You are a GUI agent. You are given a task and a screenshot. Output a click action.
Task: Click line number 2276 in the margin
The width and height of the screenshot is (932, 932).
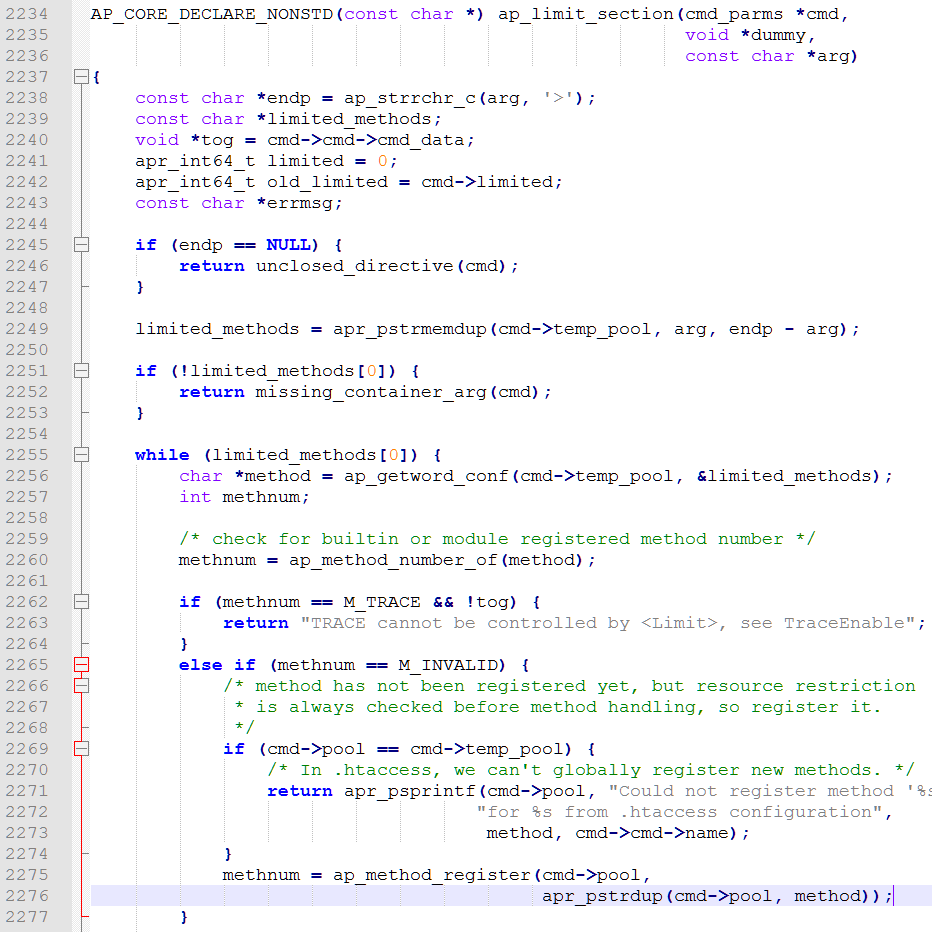[x=26, y=896]
